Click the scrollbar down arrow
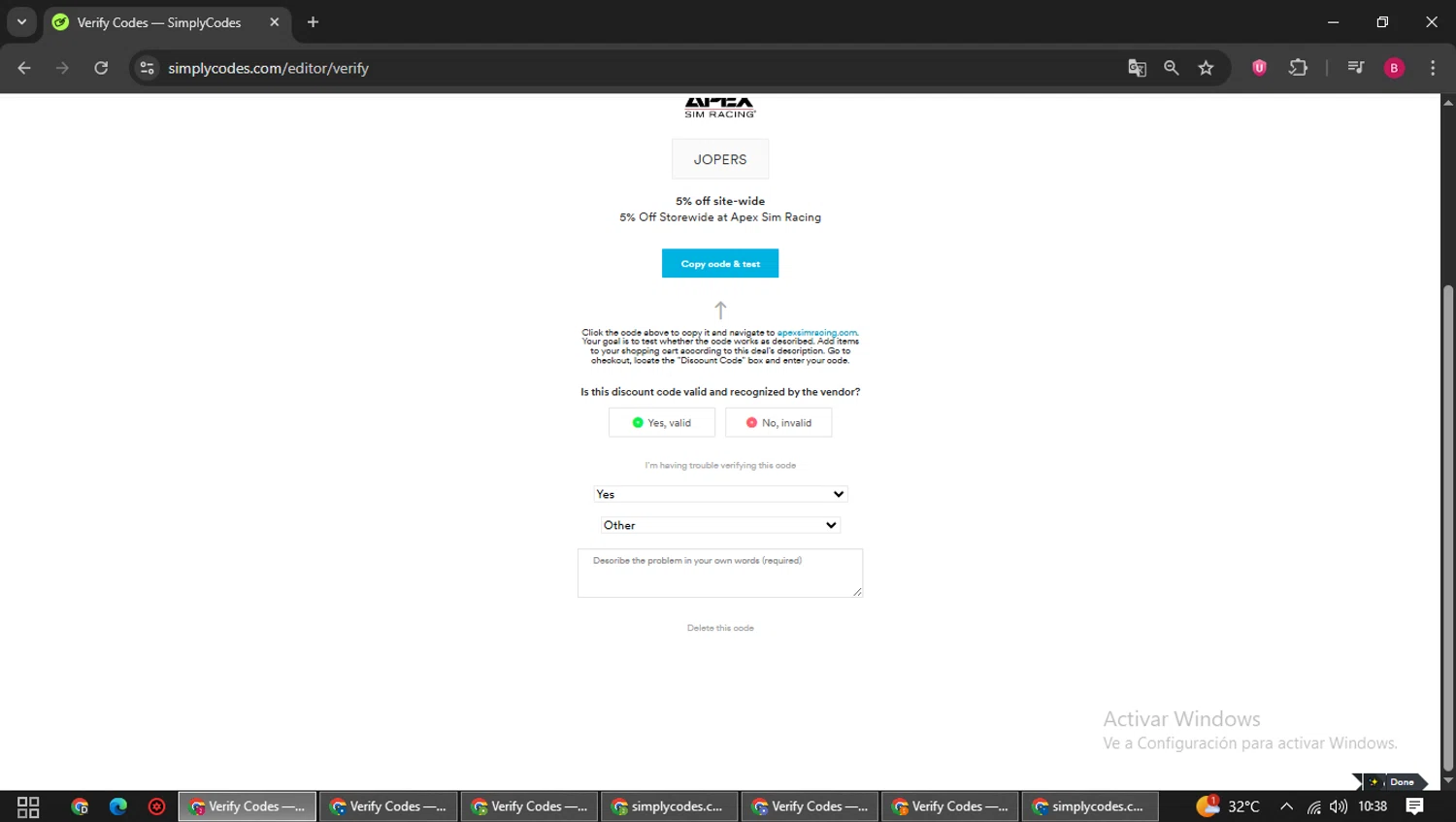This screenshot has height=822, width=1456. 1448,781
